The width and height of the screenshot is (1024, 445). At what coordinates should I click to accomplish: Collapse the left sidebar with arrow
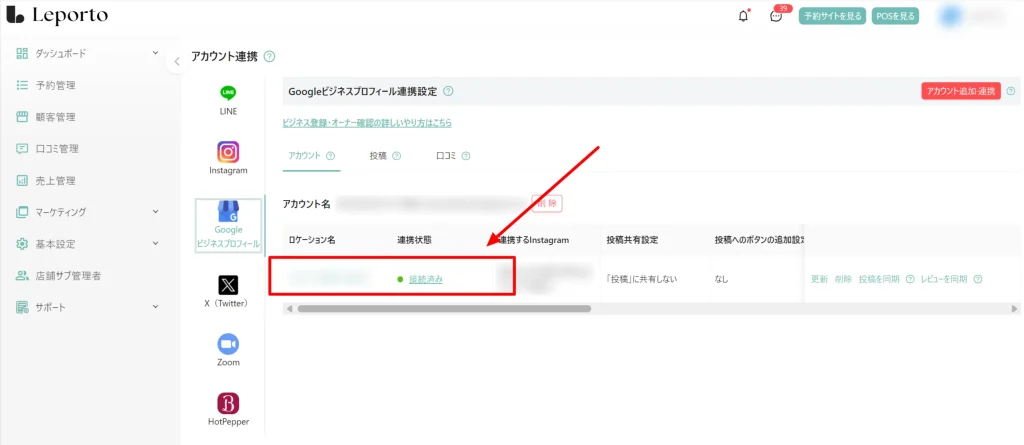[x=176, y=61]
